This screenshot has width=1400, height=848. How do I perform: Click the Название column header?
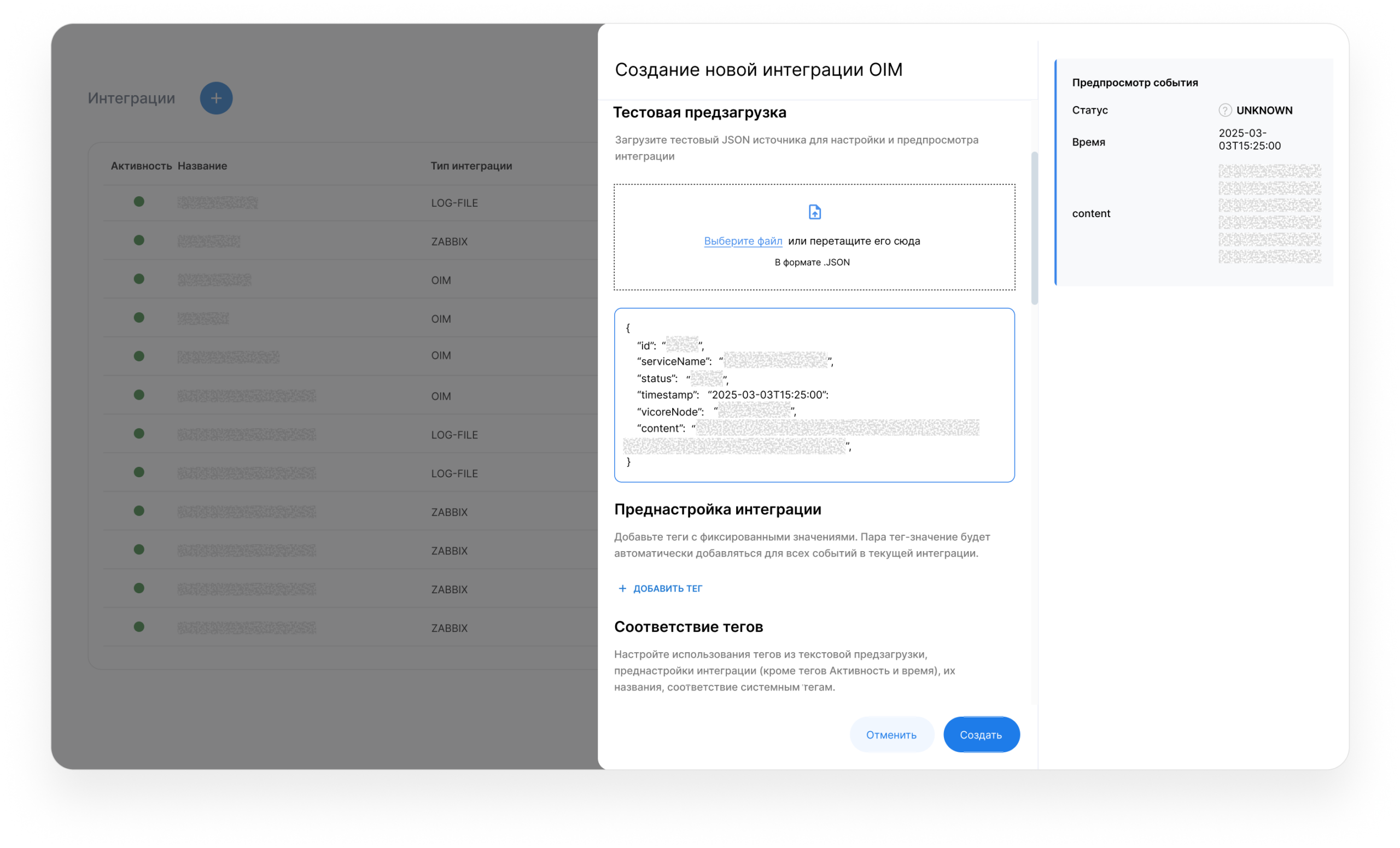click(x=202, y=166)
